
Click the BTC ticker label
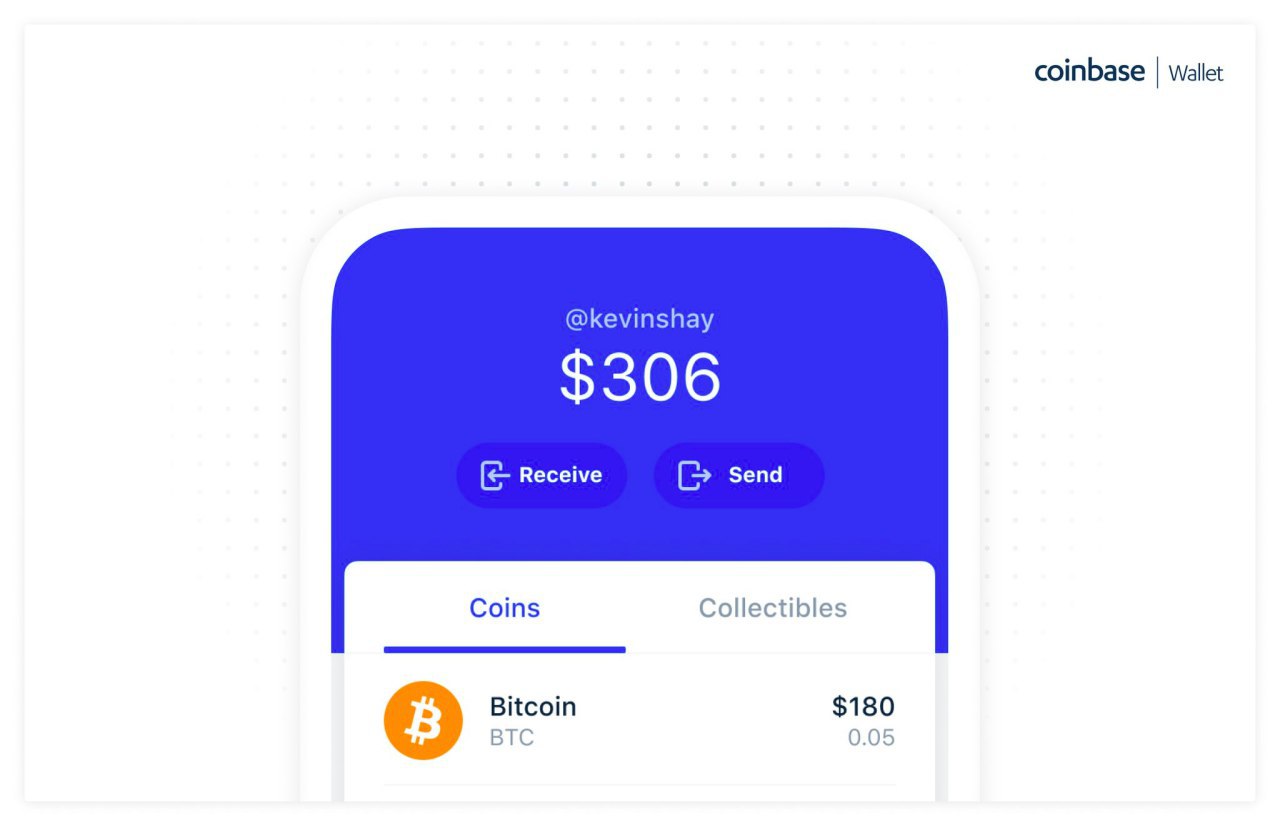(512, 738)
